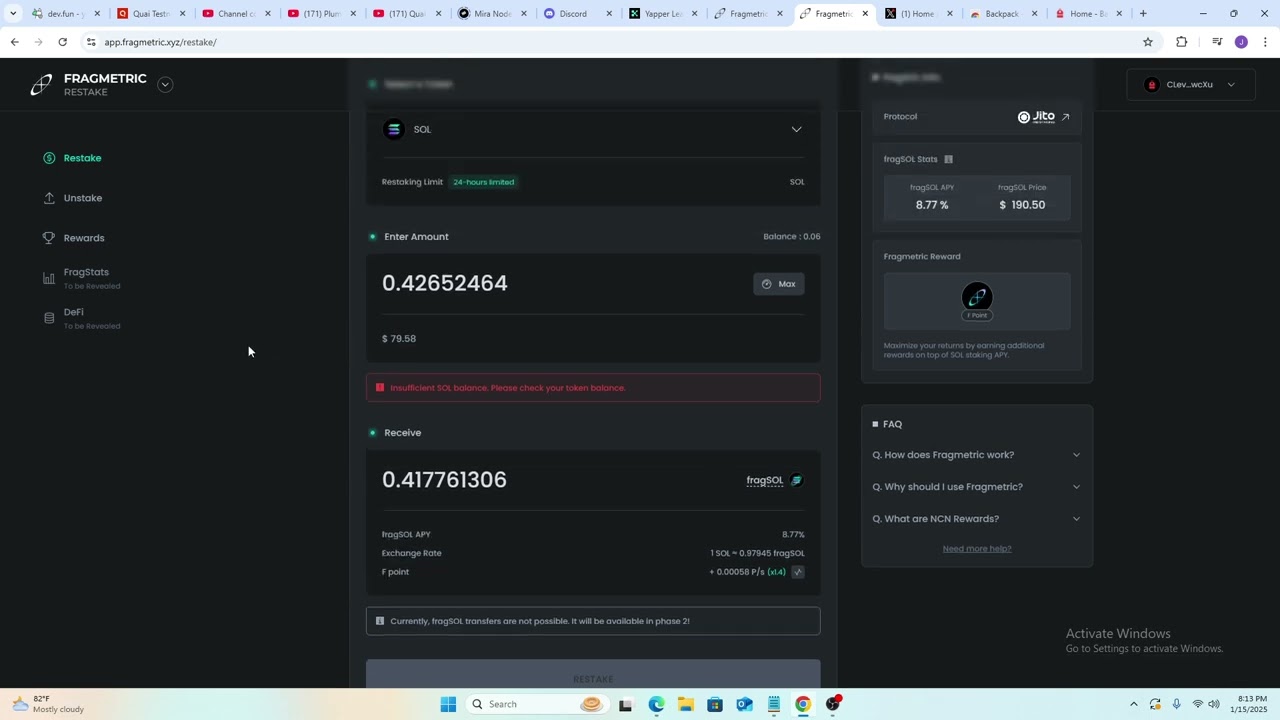Viewport: 1280px width, 720px height.
Task: Reload the page
Action: (62, 42)
